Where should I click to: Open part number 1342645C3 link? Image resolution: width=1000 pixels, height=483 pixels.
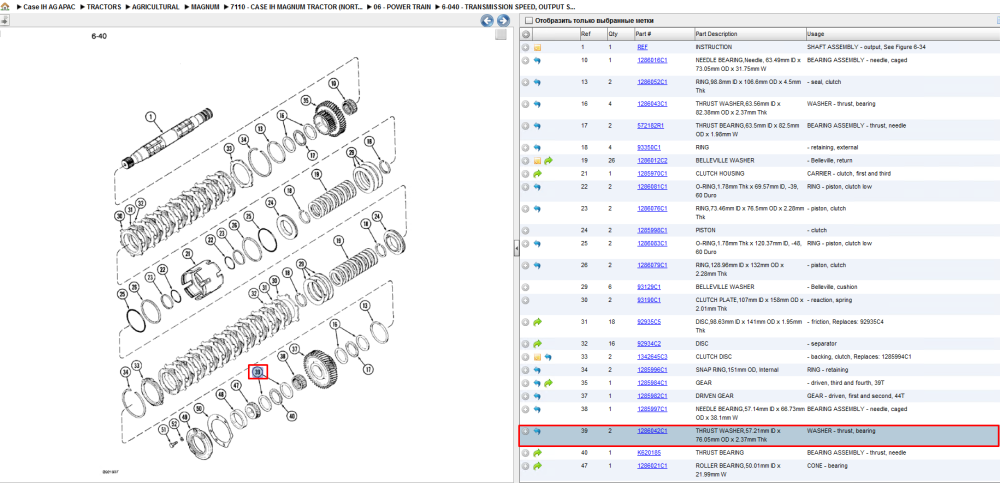coord(652,357)
